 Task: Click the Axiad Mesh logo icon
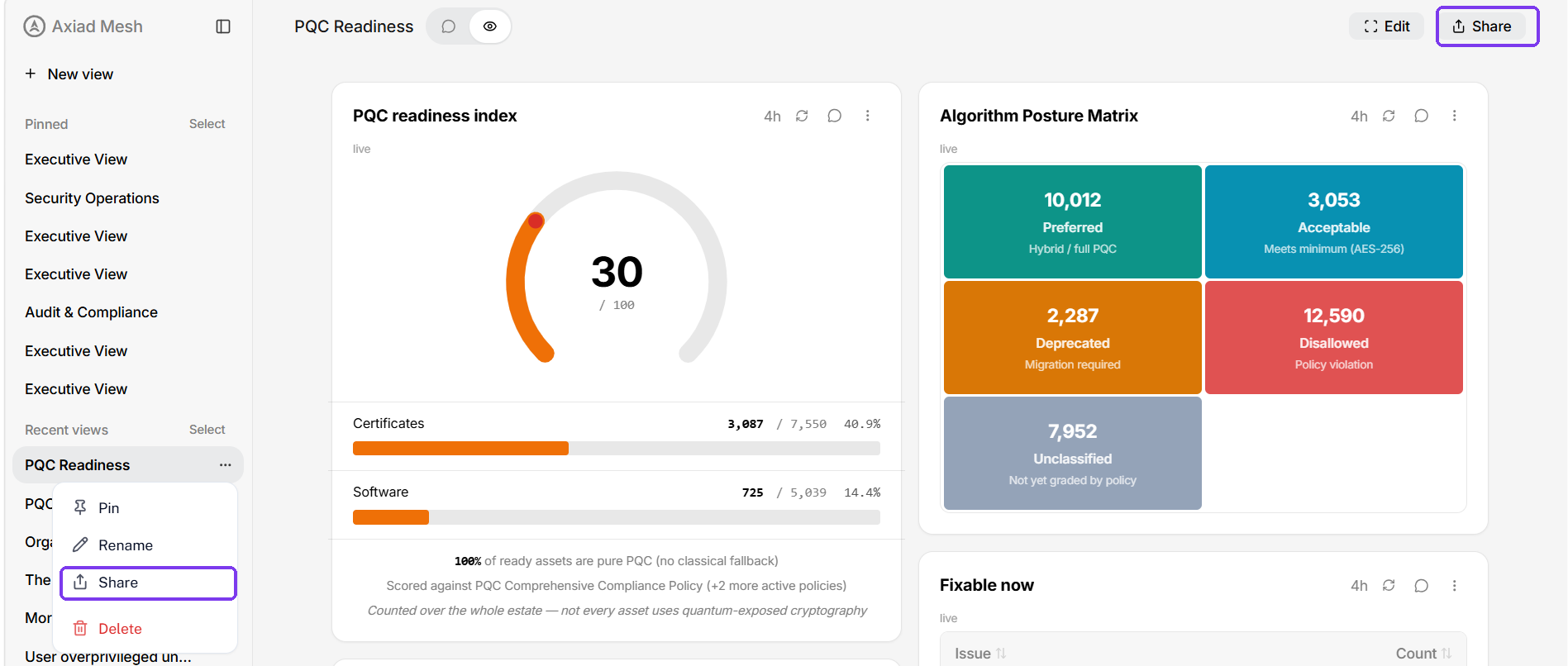pos(34,26)
